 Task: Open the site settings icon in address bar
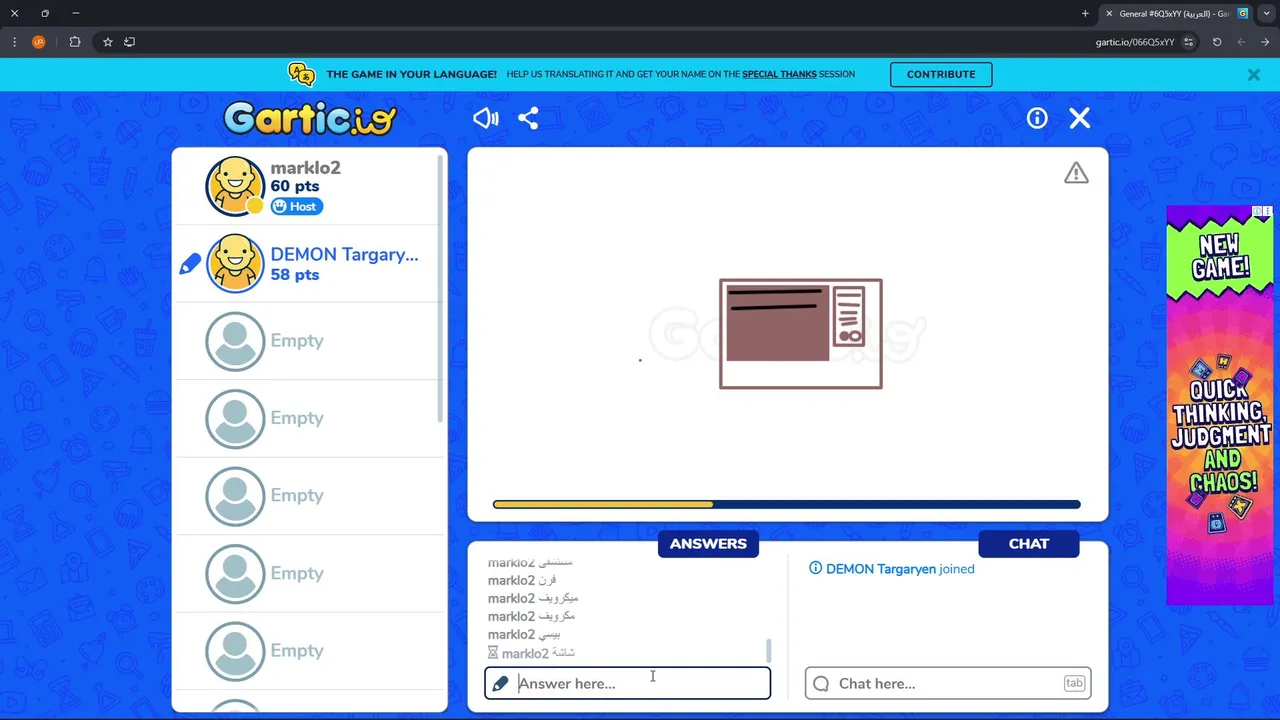point(1188,42)
